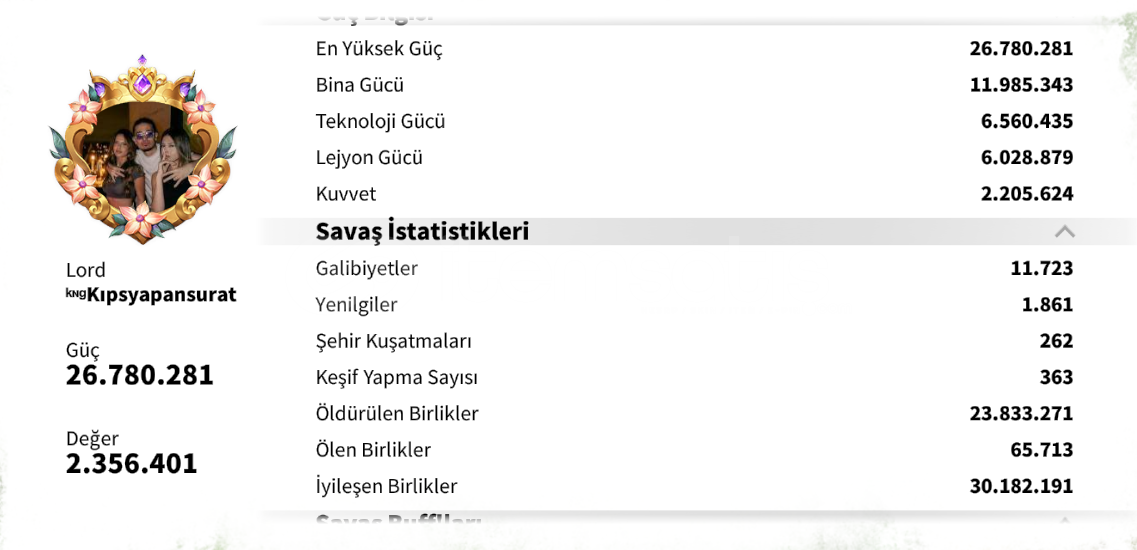The height and width of the screenshot is (550, 1137).
Task: Select the Öldürülen Birlikler row
Action: 695,414
